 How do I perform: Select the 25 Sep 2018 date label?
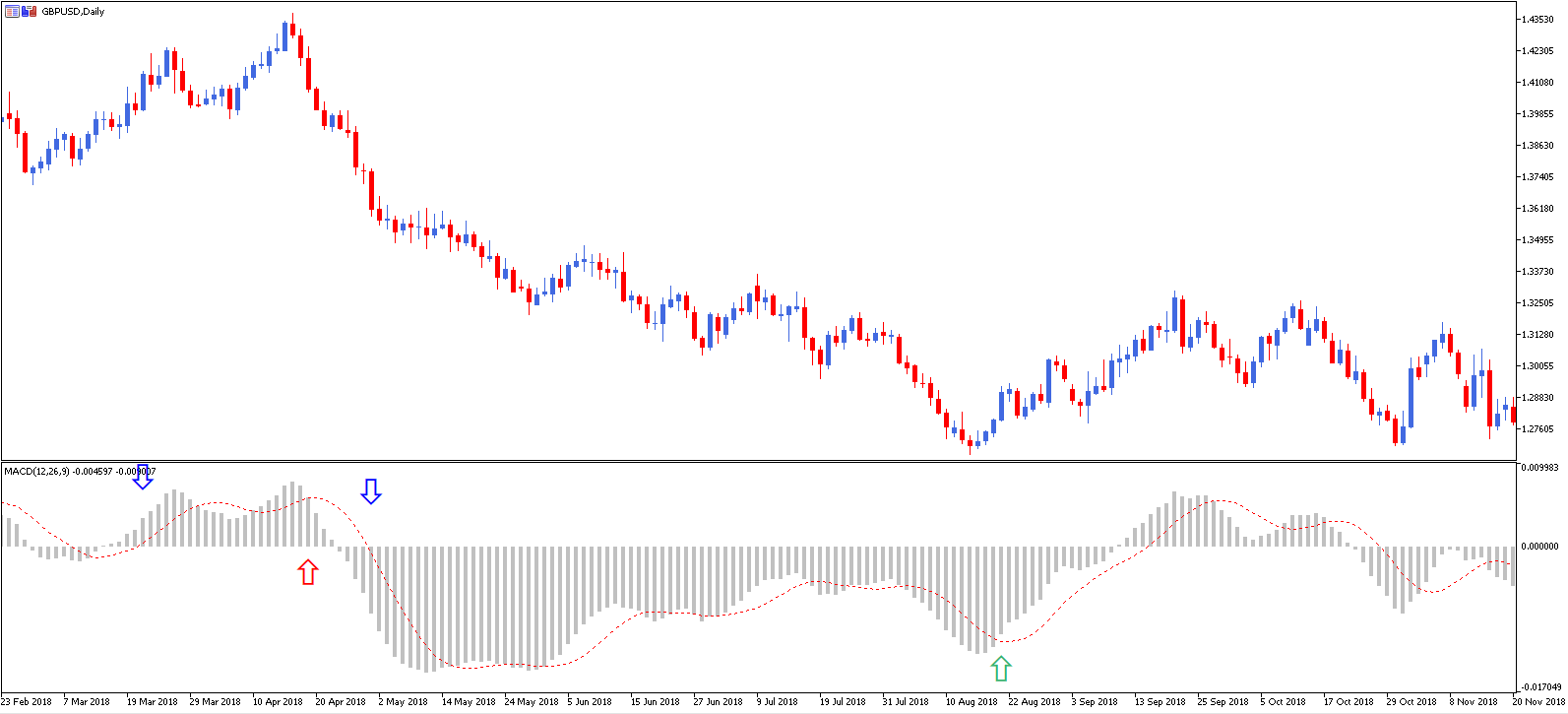pyautogui.click(x=1223, y=702)
